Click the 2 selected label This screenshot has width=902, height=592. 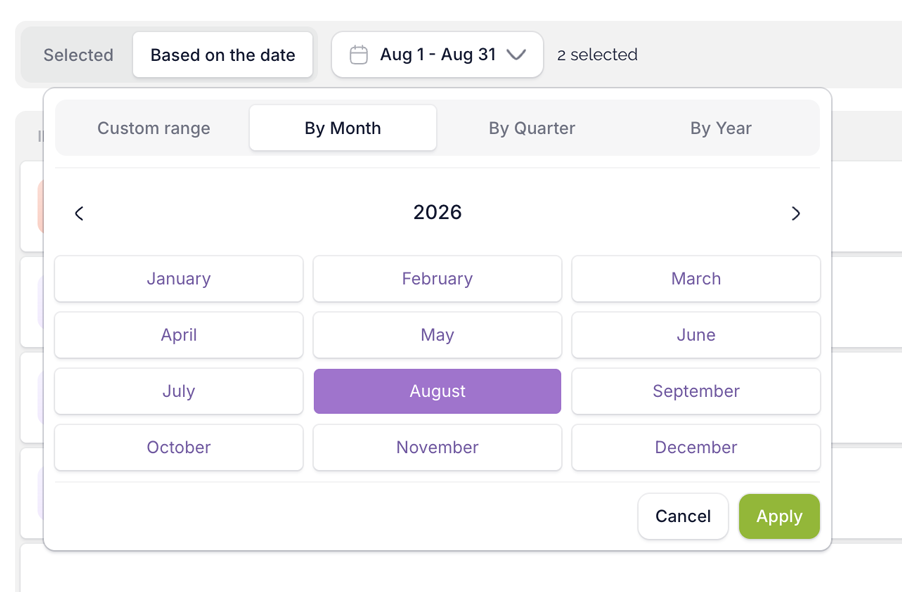pyautogui.click(x=597, y=55)
